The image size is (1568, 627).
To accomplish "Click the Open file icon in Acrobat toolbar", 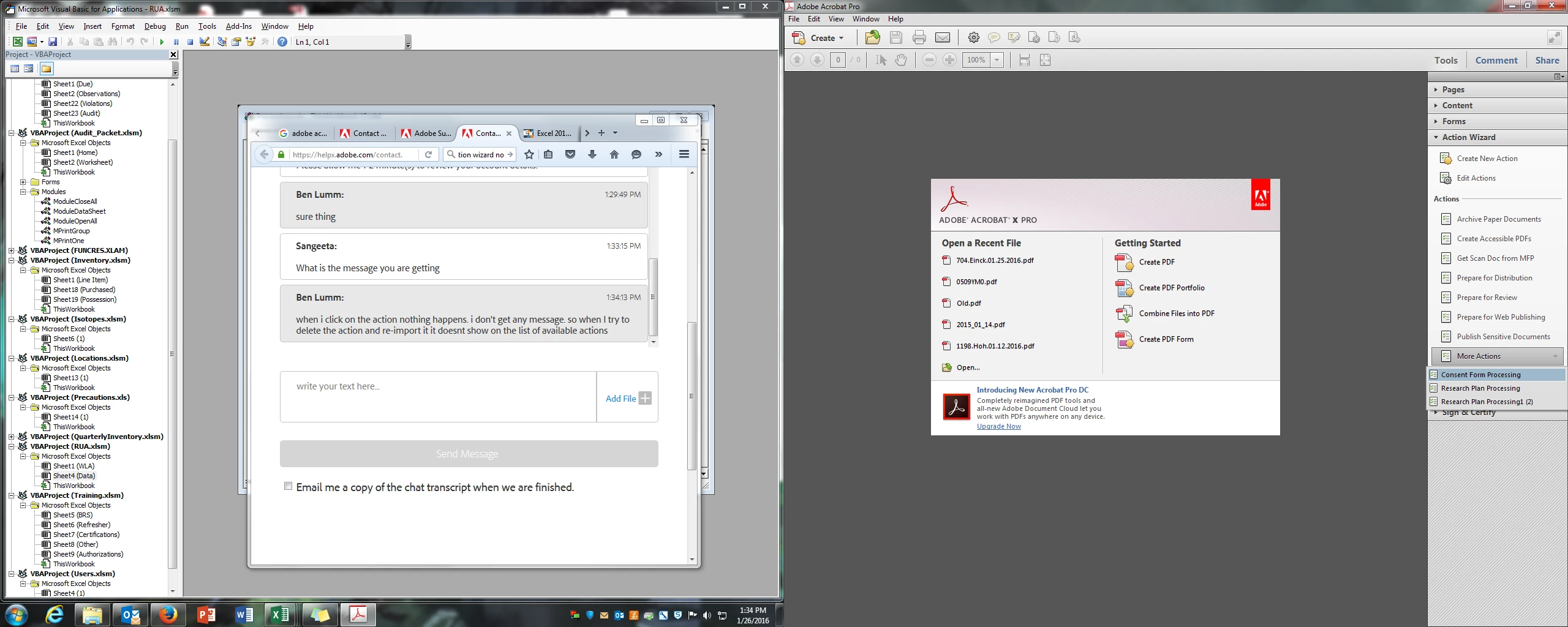I will point(873,37).
